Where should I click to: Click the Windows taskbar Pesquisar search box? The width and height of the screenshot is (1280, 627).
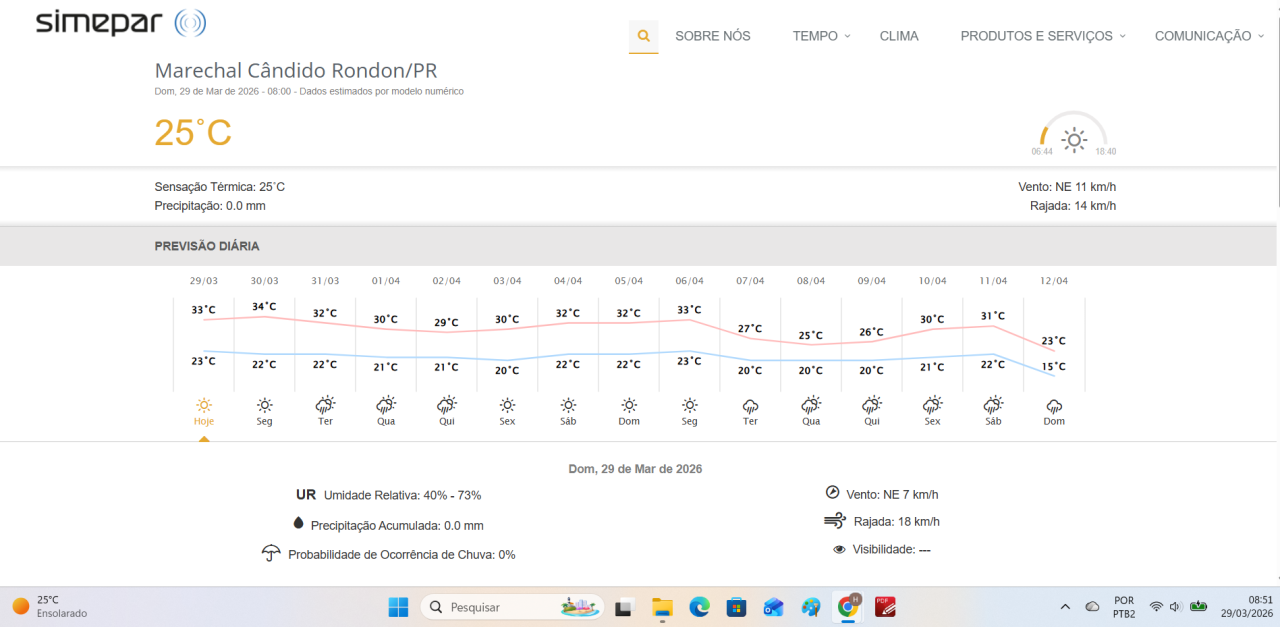tap(512, 606)
